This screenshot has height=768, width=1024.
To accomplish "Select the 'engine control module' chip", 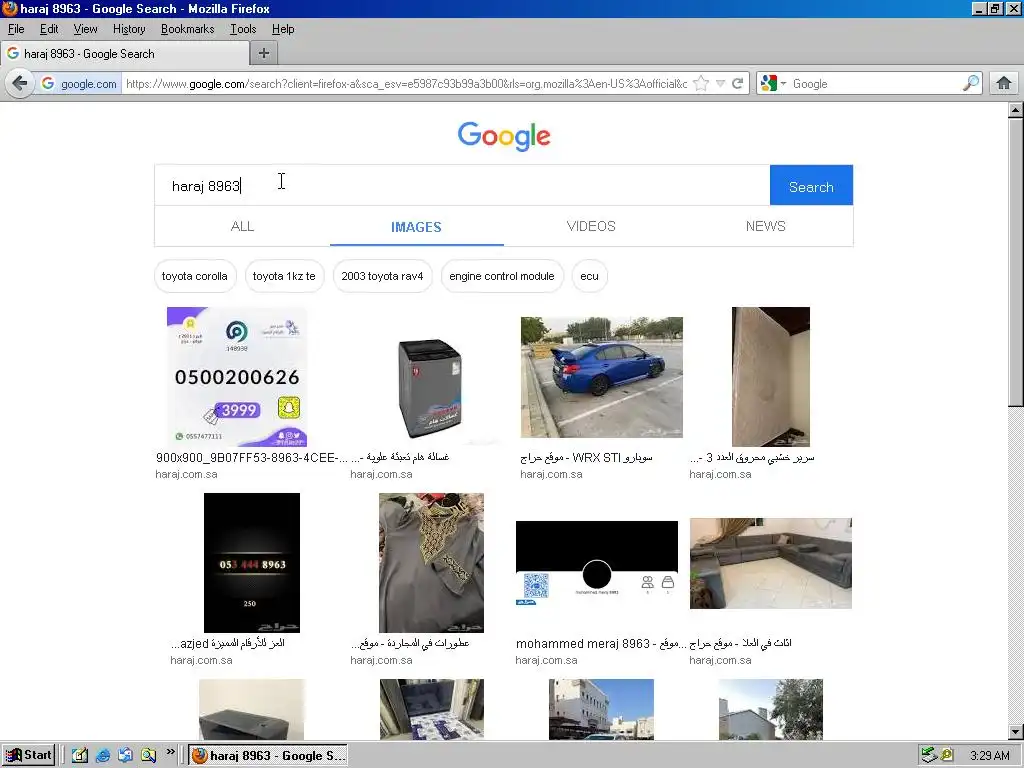I will pyautogui.click(x=502, y=276).
